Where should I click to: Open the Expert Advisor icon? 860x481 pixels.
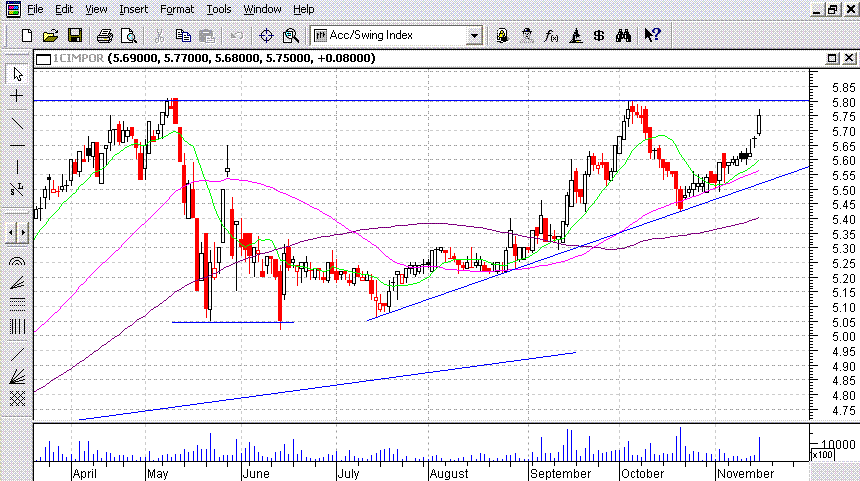pos(502,36)
